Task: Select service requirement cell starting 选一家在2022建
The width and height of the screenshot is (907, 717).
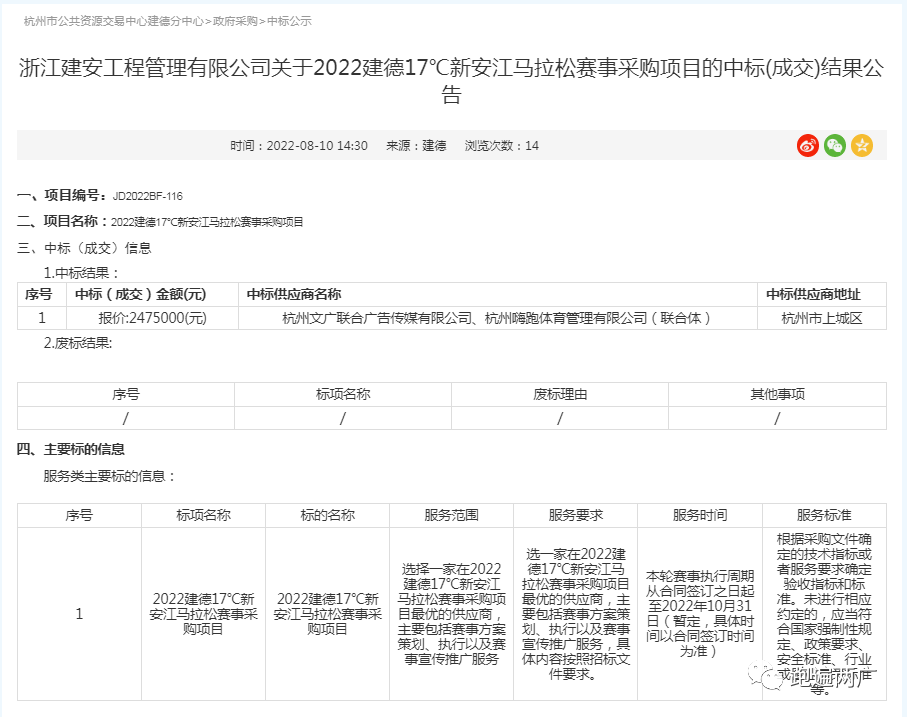Action: [576, 614]
